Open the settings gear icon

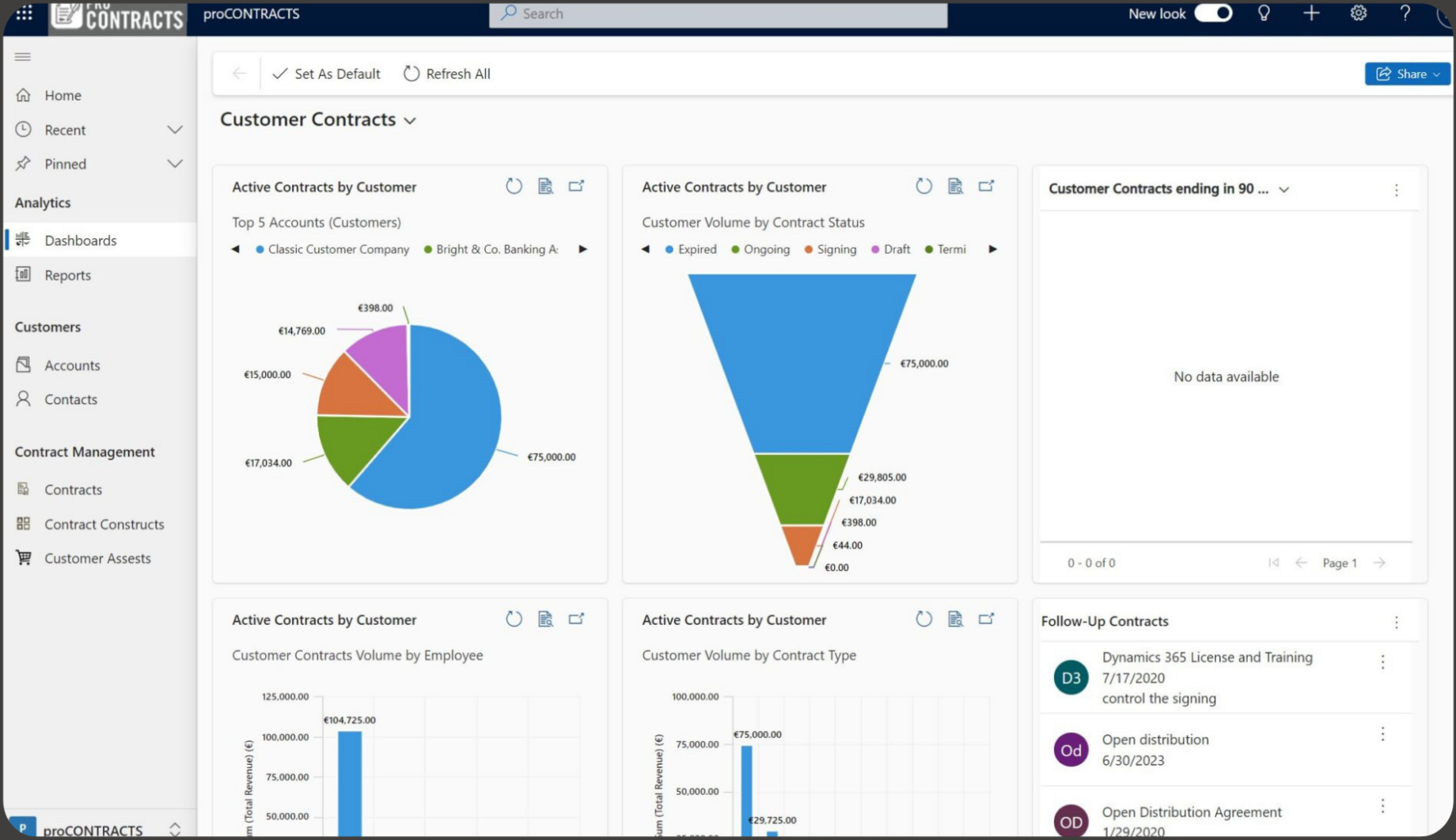(1359, 13)
